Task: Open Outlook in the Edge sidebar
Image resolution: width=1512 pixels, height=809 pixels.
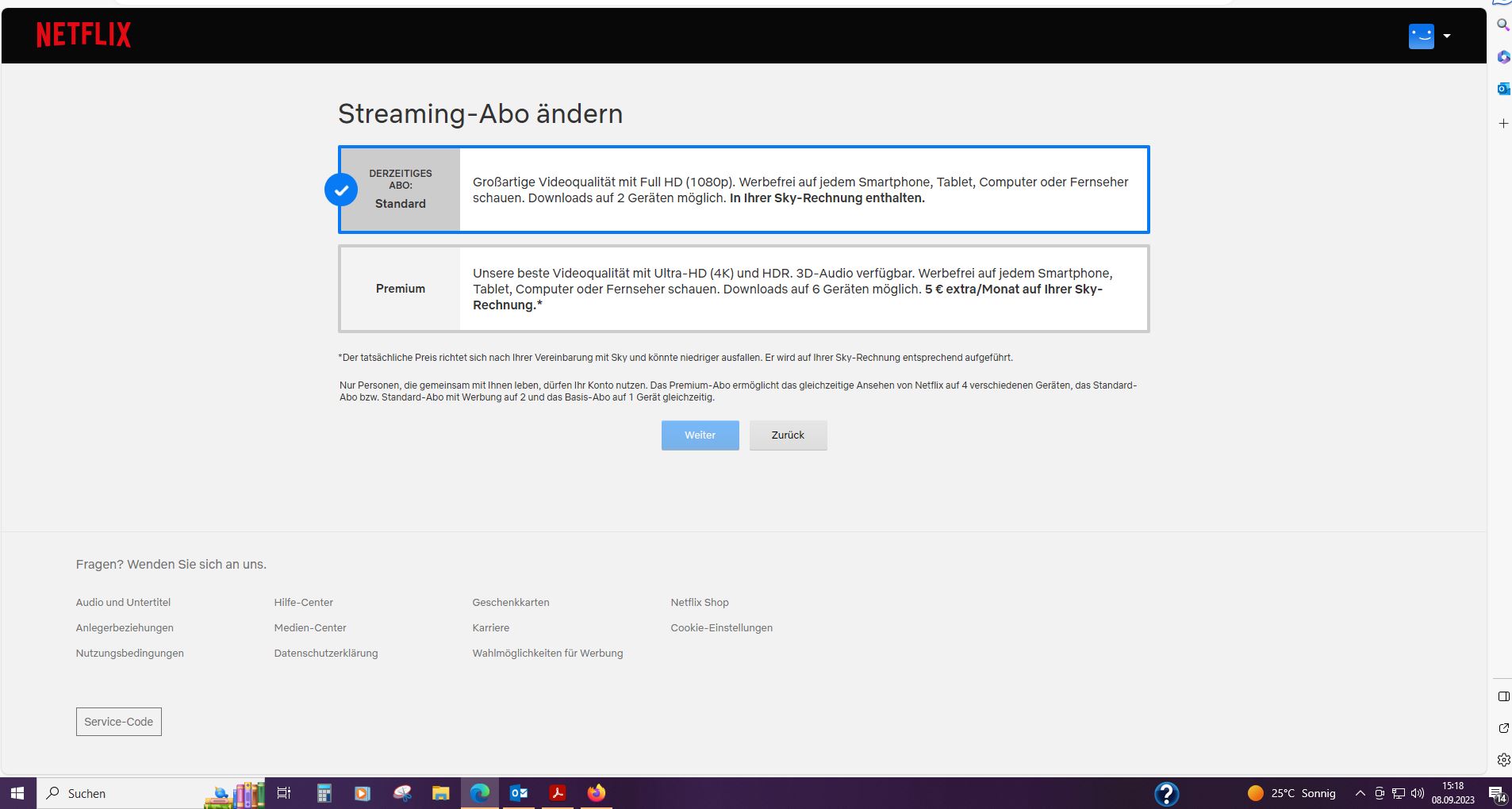Action: click(1502, 89)
